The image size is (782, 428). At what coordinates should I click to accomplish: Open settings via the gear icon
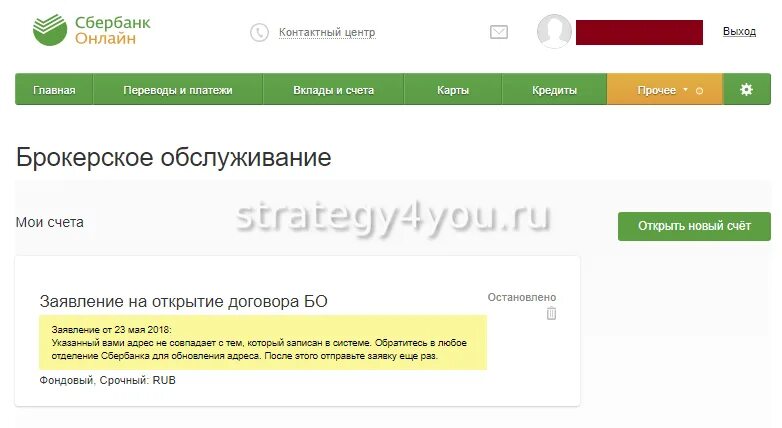point(747,89)
